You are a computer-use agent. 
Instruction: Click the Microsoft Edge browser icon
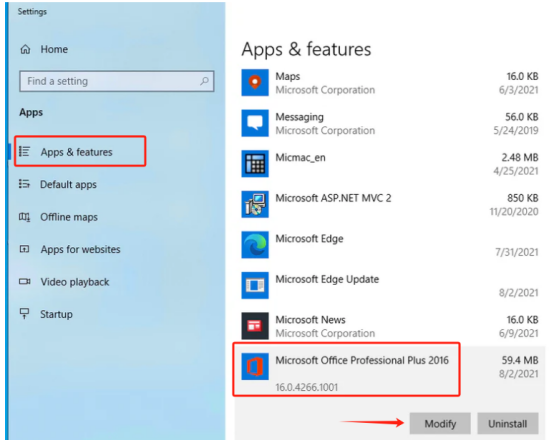(x=255, y=245)
